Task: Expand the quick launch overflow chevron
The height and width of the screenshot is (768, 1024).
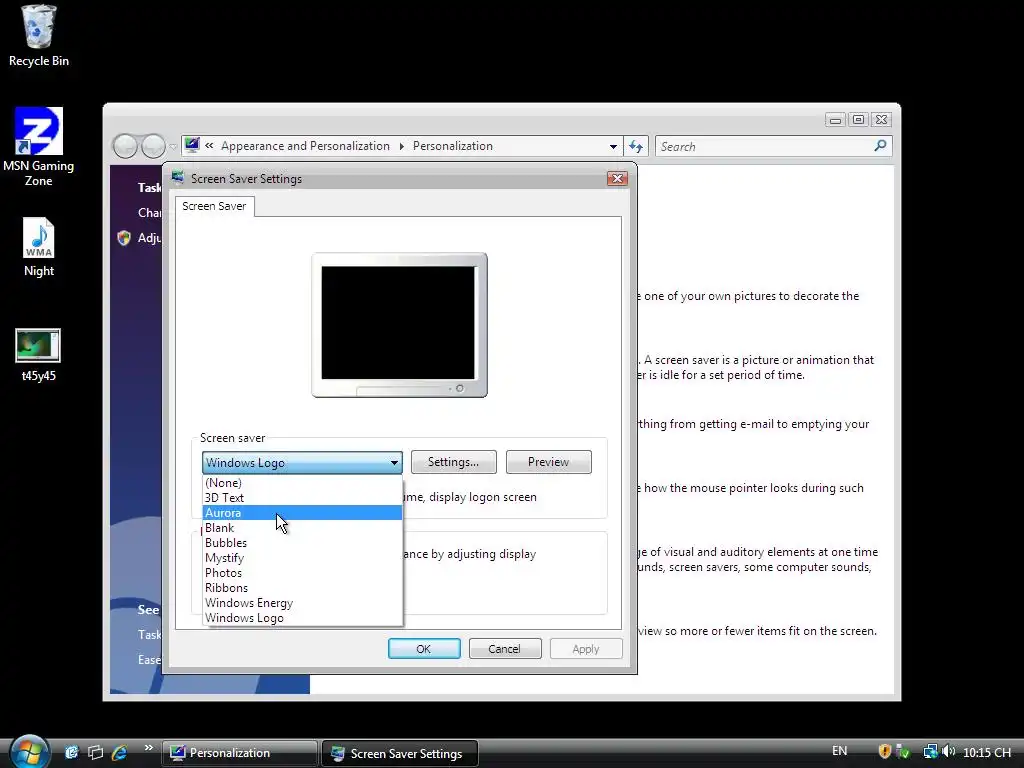Action: 148,748
